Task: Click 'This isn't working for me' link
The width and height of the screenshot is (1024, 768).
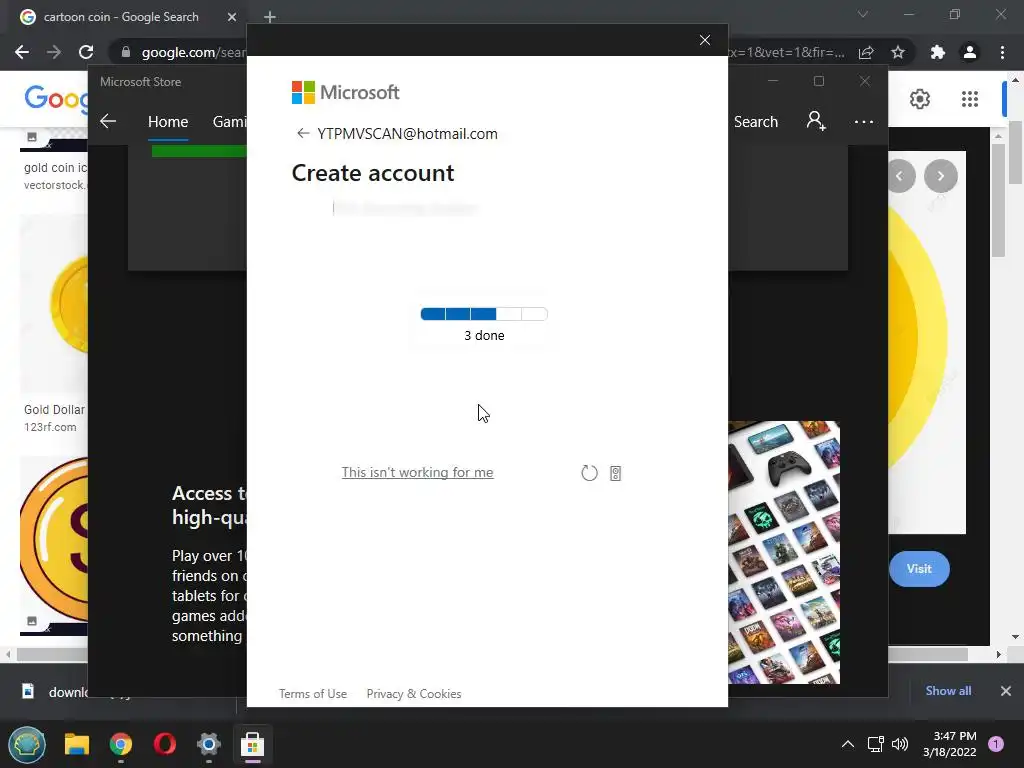Action: pyautogui.click(x=417, y=472)
